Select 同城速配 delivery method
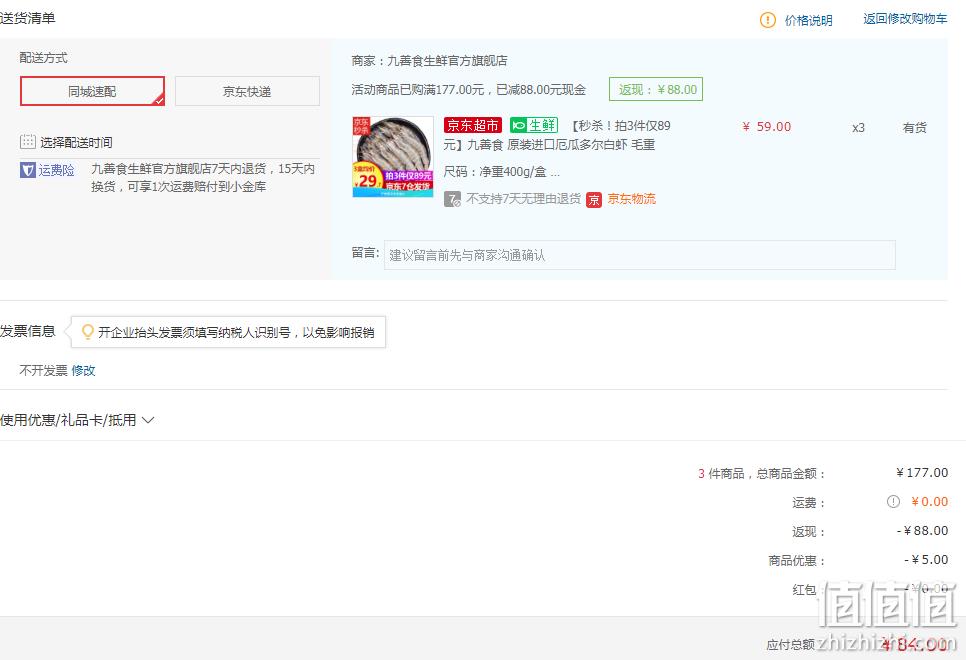This screenshot has height=660, width=966. coord(92,91)
